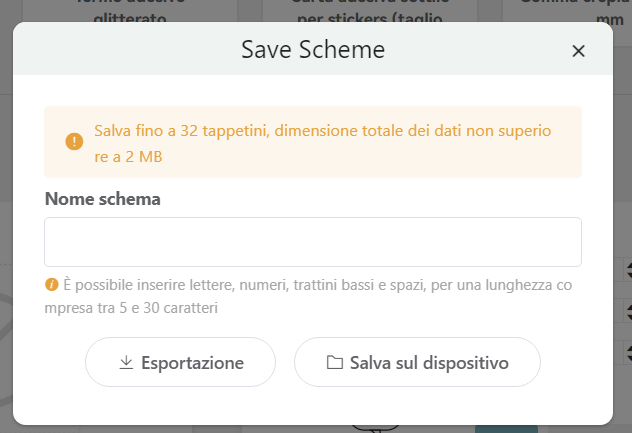Click the info icon beside the hint text
The image size is (632, 433).
point(51,285)
